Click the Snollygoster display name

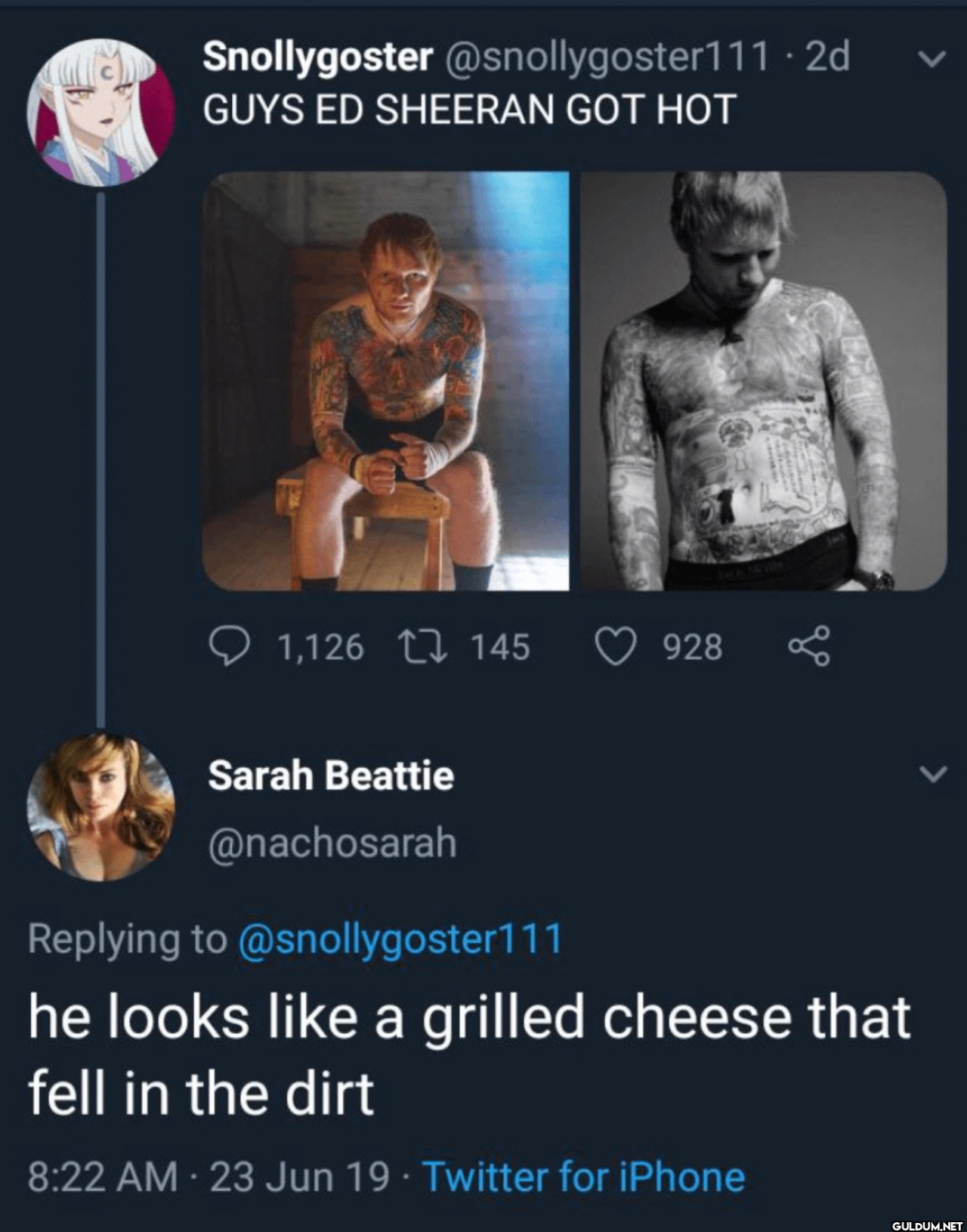tap(317, 57)
